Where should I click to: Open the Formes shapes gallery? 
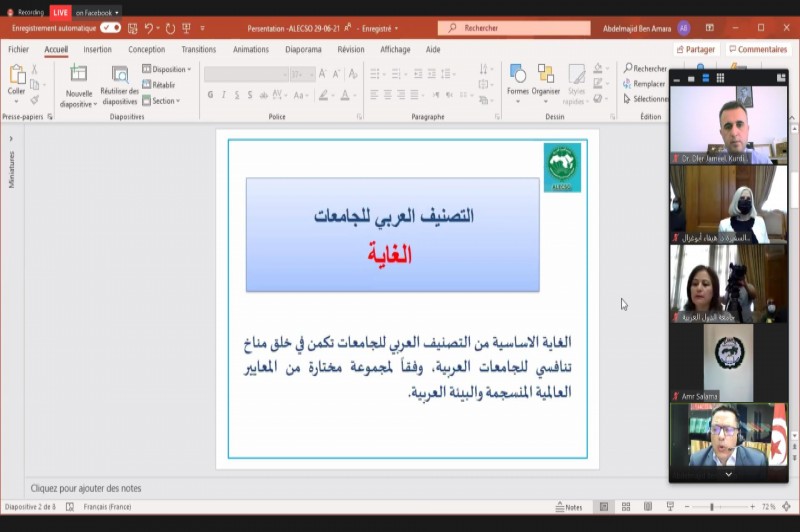517,75
